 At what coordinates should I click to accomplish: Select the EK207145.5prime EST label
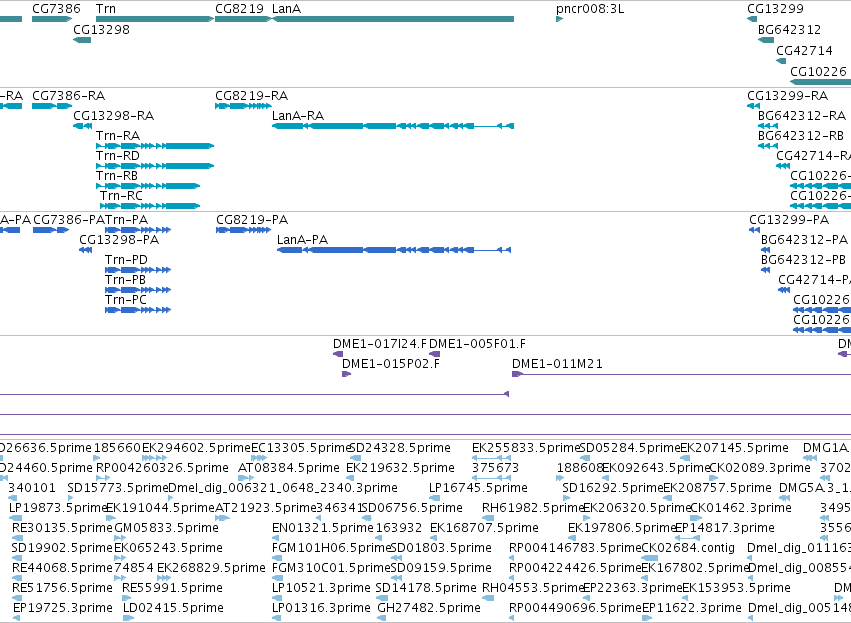(734, 448)
